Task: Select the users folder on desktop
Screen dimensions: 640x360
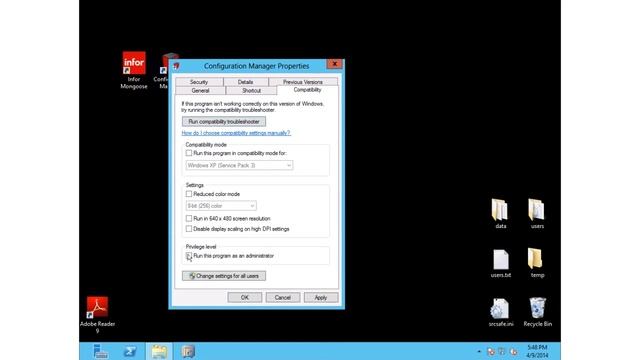Action: click(x=537, y=213)
